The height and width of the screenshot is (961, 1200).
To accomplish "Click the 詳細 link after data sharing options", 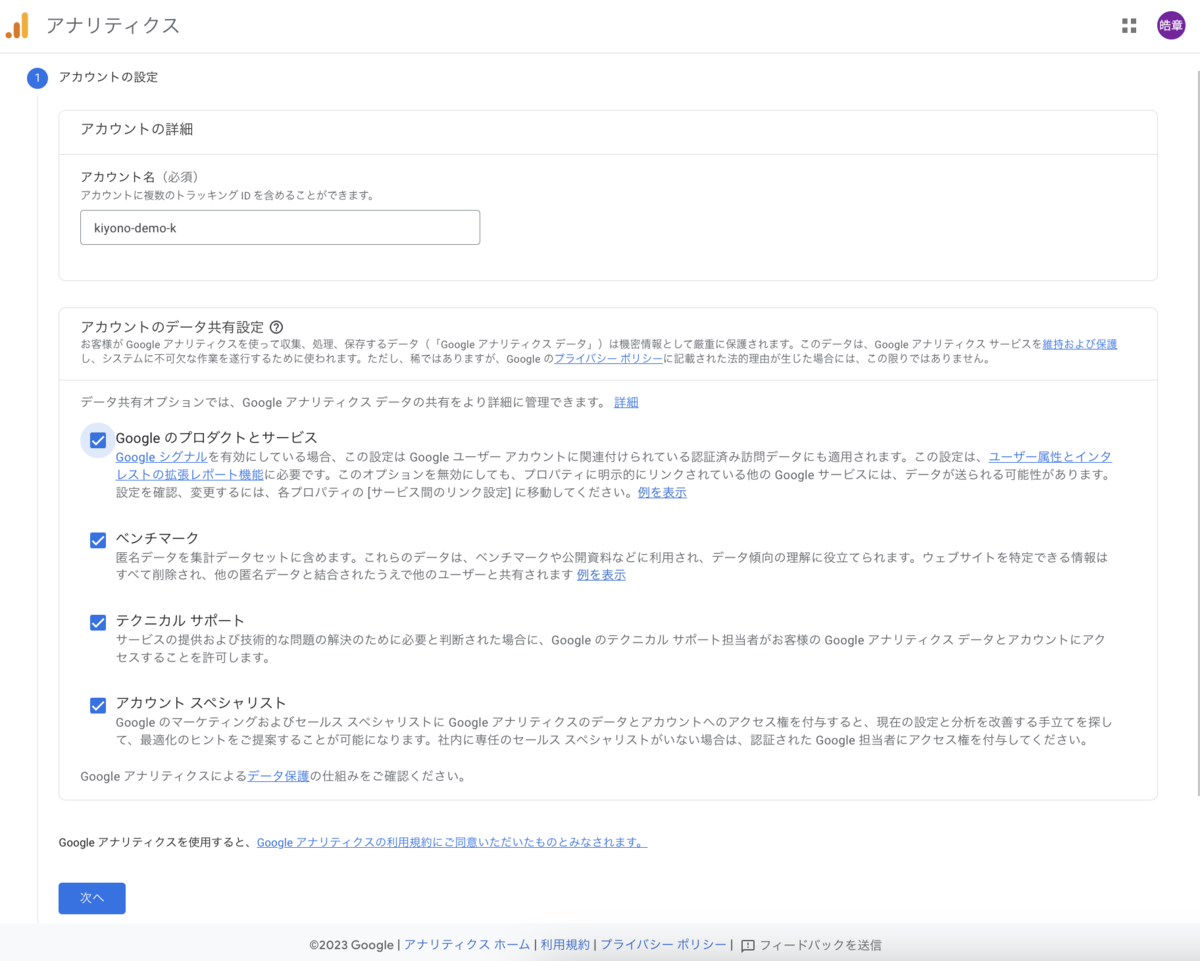I will tap(626, 403).
